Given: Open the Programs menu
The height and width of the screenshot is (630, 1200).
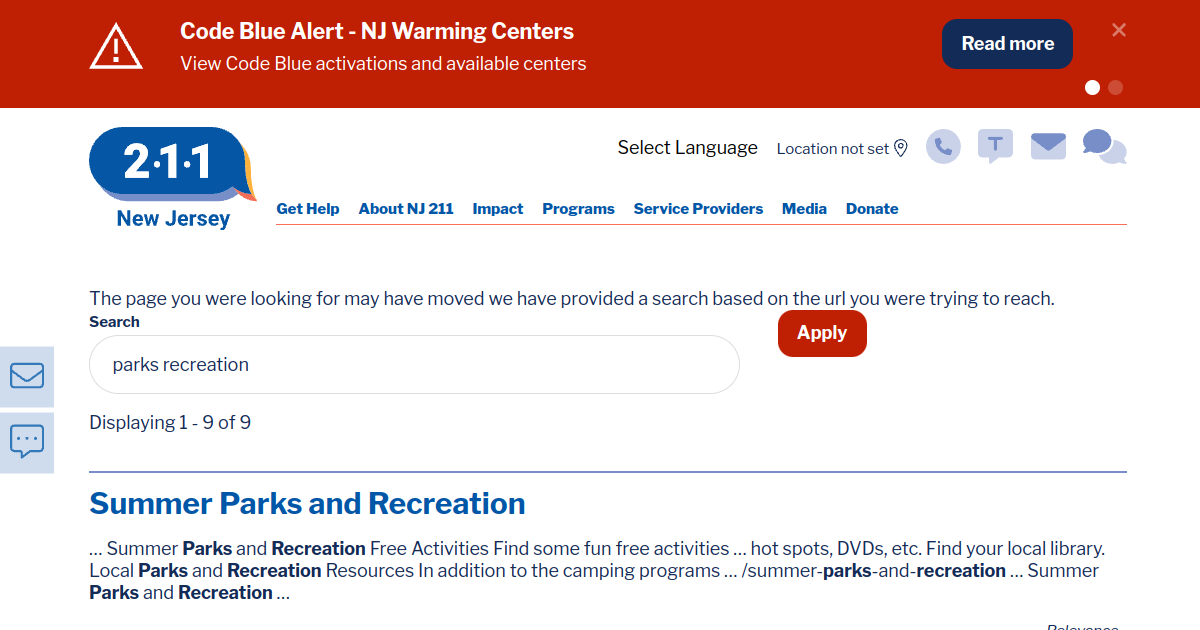Looking at the screenshot, I should click(578, 209).
